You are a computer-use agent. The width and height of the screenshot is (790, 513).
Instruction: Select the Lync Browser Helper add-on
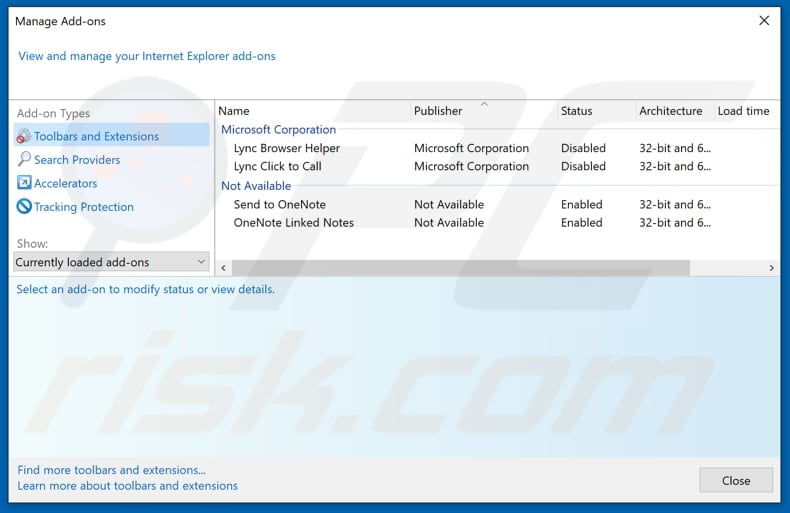pos(286,148)
